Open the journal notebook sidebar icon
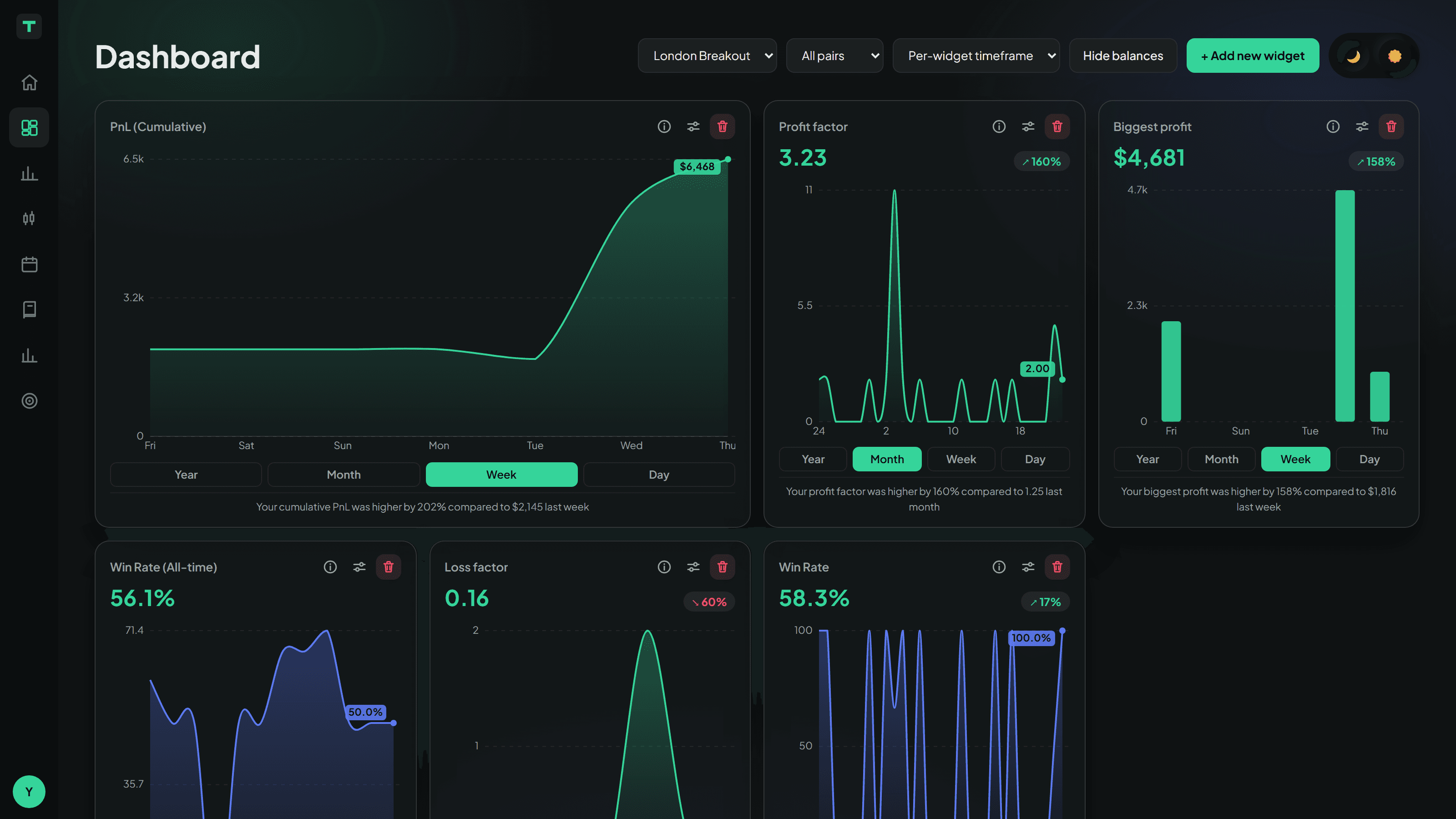The width and height of the screenshot is (1456, 819). [30, 309]
